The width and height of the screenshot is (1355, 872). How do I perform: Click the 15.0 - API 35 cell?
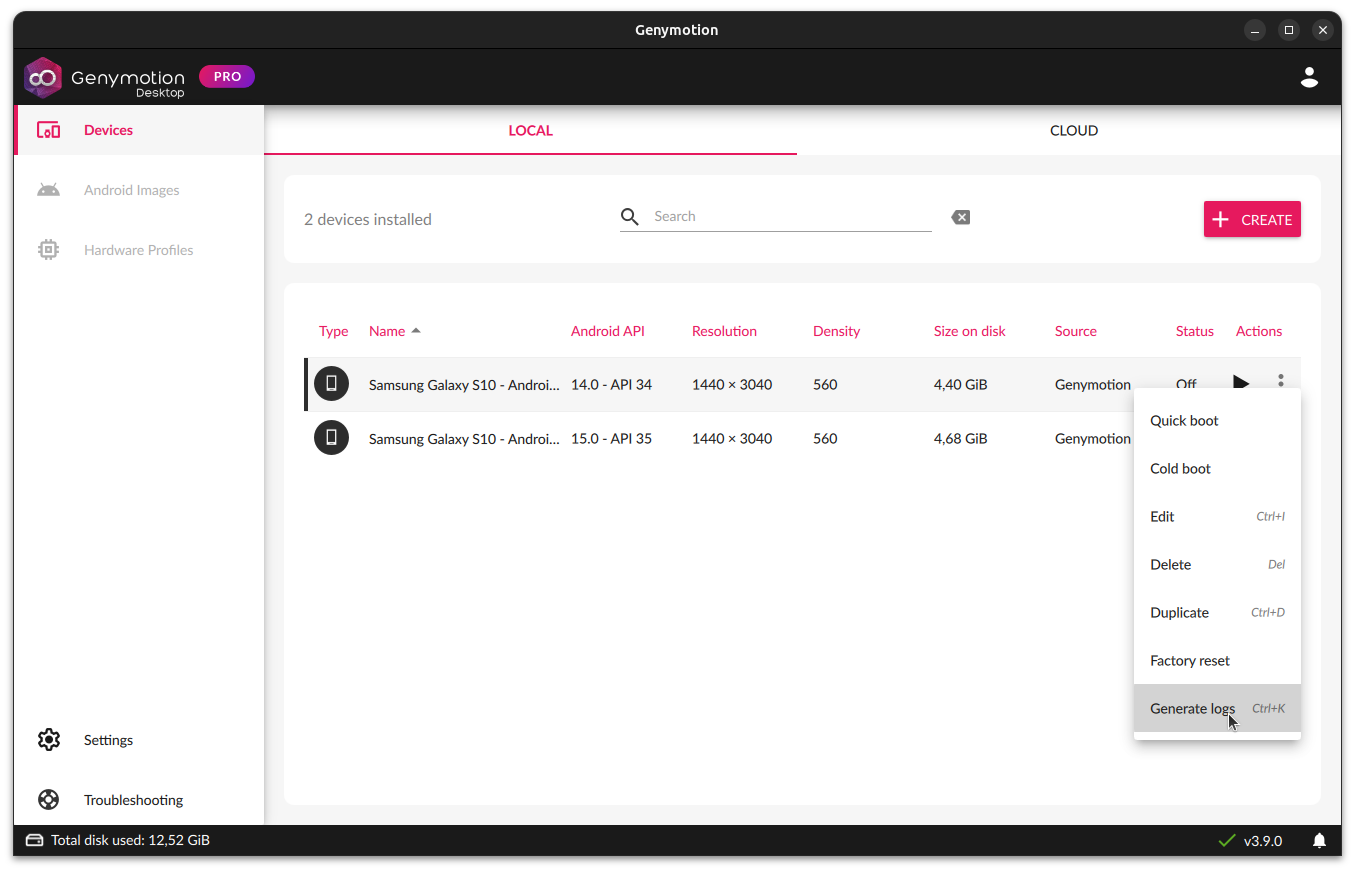coord(611,439)
